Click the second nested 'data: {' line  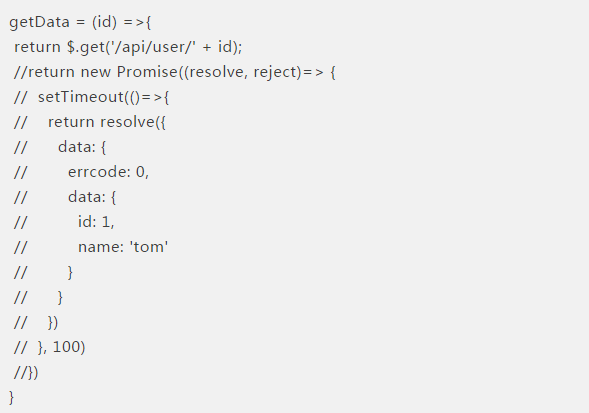point(92,197)
